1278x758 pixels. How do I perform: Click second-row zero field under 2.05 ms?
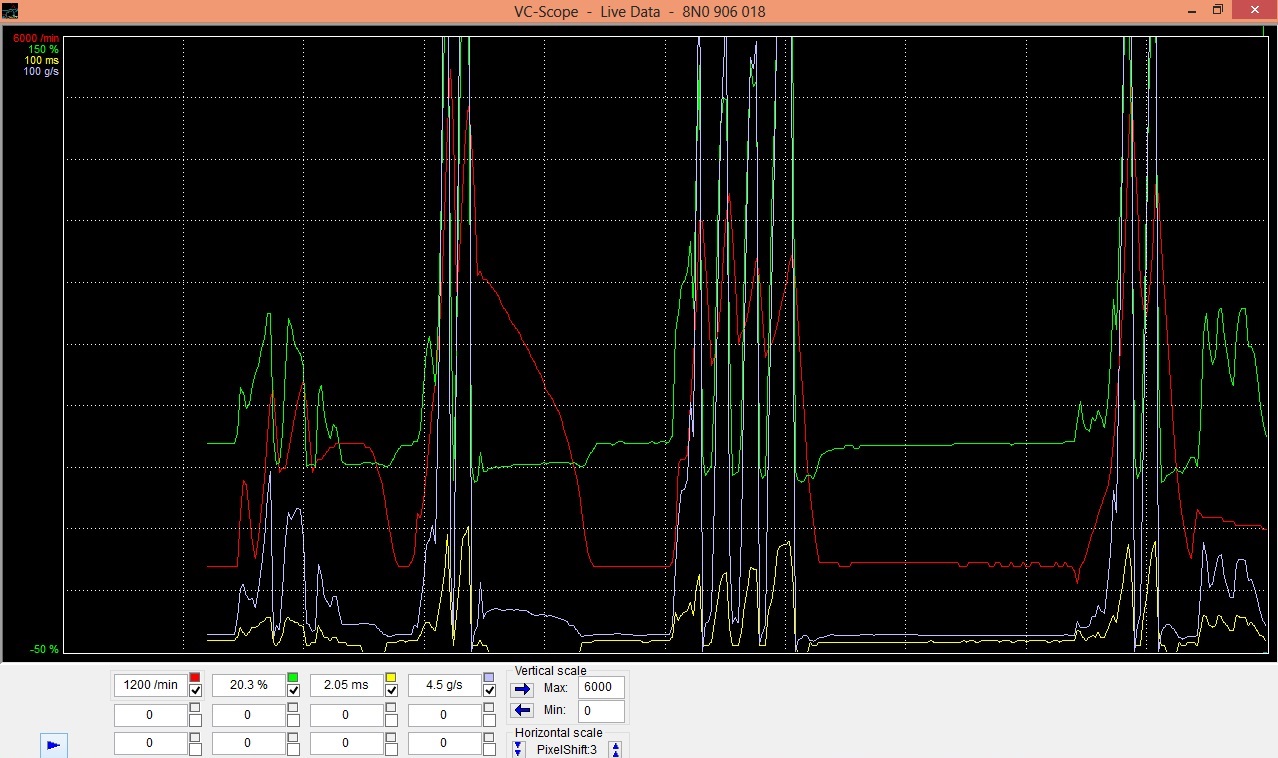tap(346, 715)
